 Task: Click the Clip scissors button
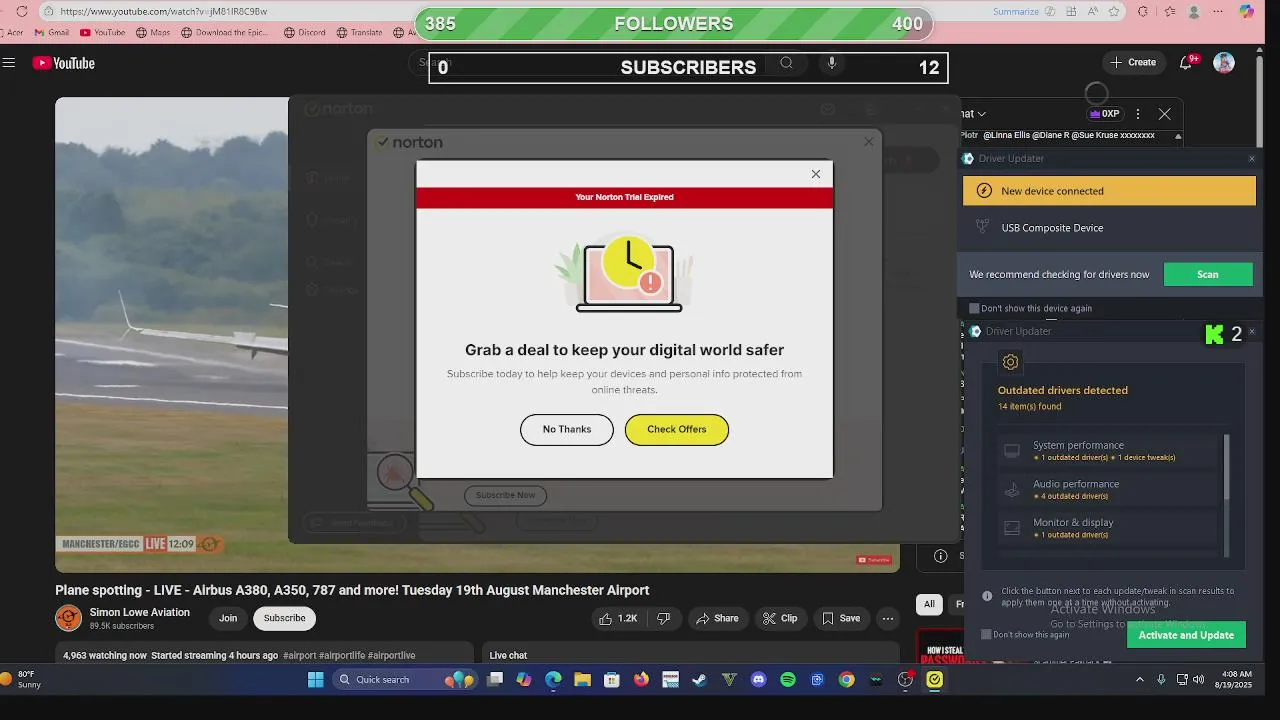pos(780,618)
